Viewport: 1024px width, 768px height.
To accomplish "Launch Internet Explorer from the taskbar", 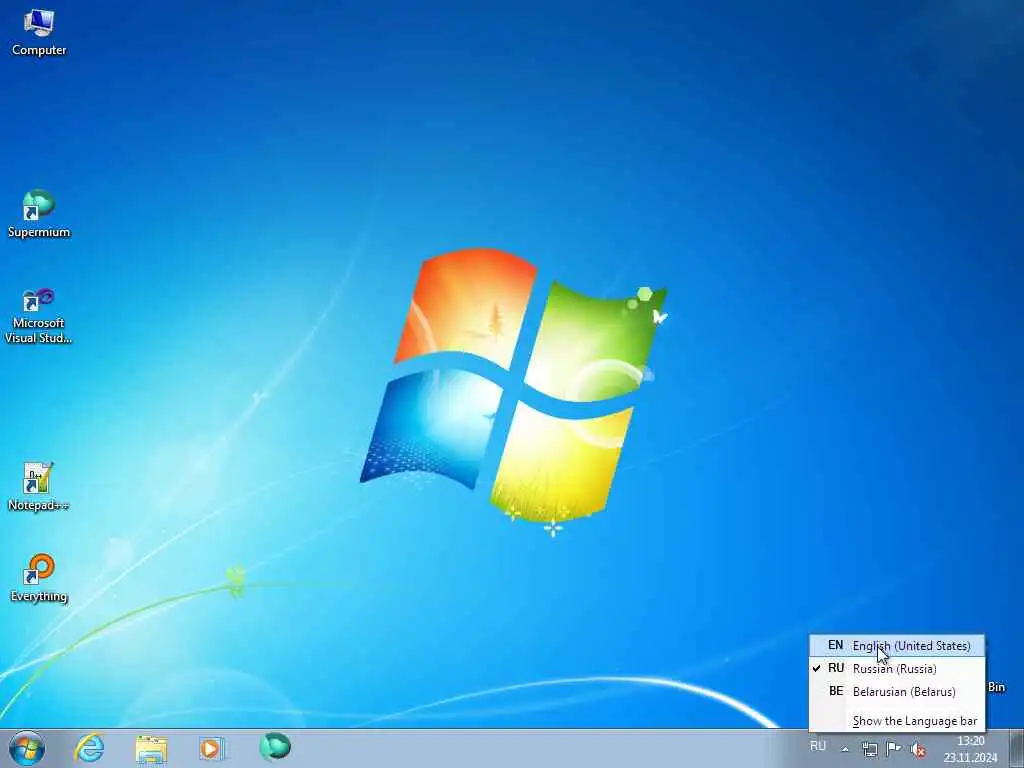I will 89,748.
